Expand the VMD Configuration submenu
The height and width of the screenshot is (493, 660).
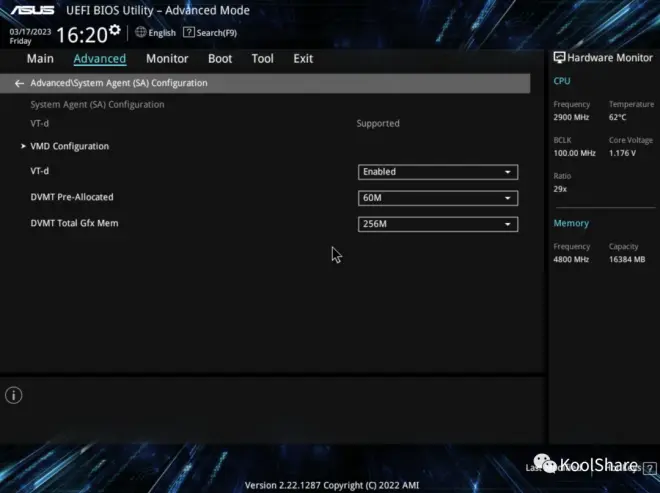pyautogui.click(x=69, y=146)
